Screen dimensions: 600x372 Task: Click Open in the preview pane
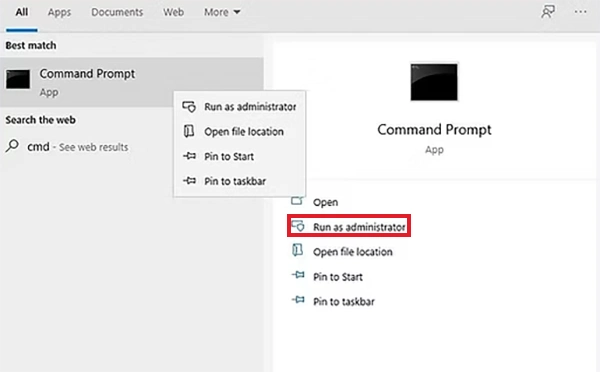pyautogui.click(x=325, y=202)
